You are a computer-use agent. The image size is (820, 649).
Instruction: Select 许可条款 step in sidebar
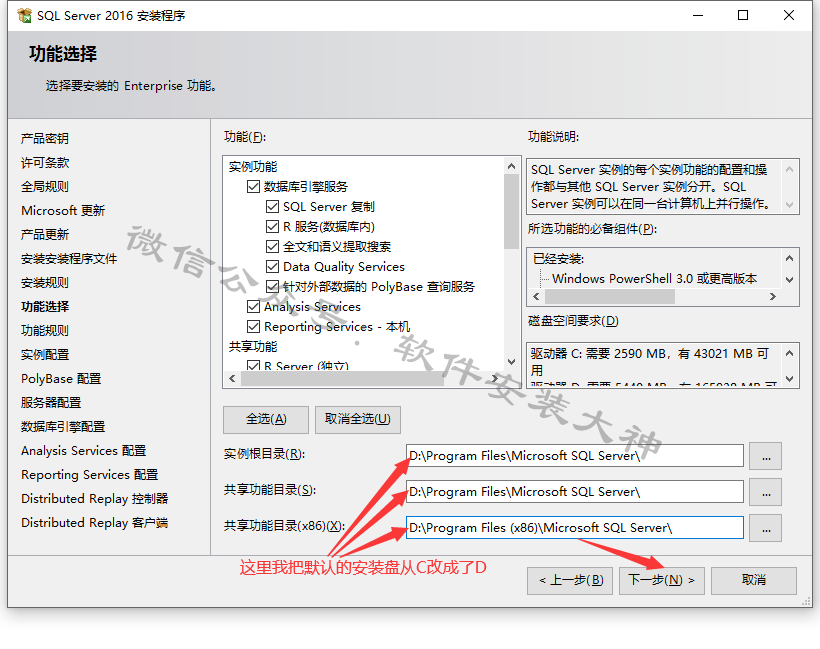coord(45,163)
